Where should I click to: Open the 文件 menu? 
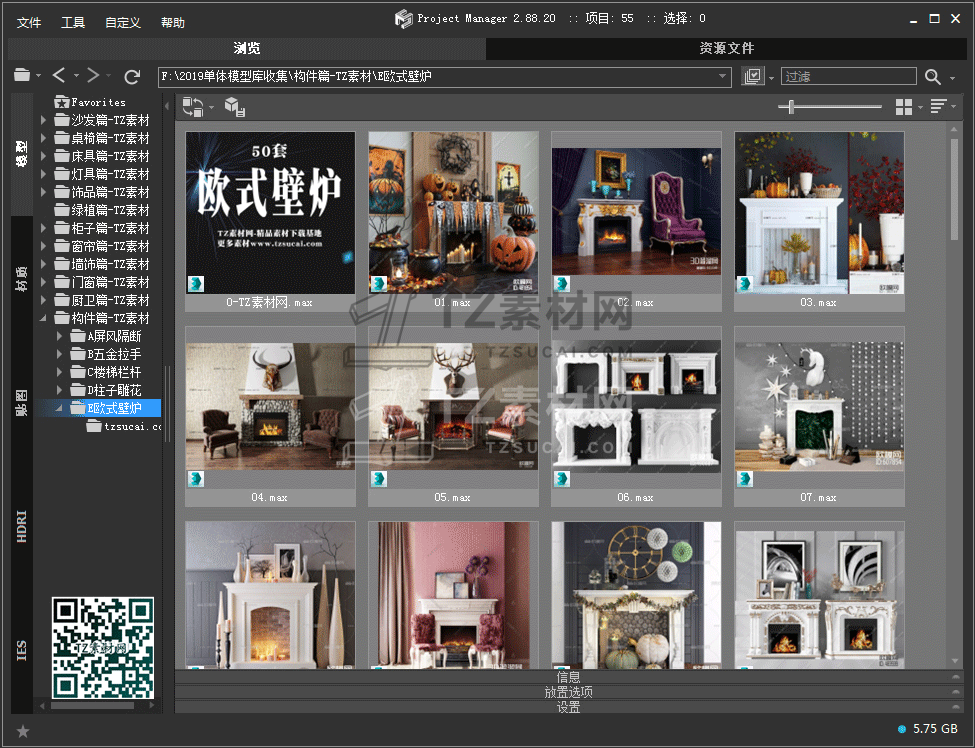[29, 22]
